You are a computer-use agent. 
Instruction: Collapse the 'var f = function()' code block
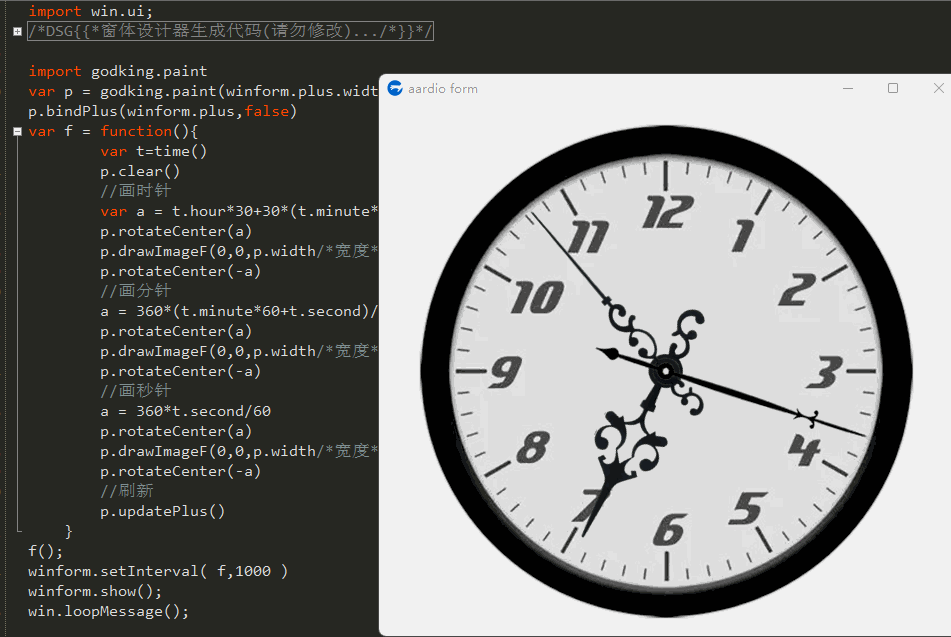(18, 132)
